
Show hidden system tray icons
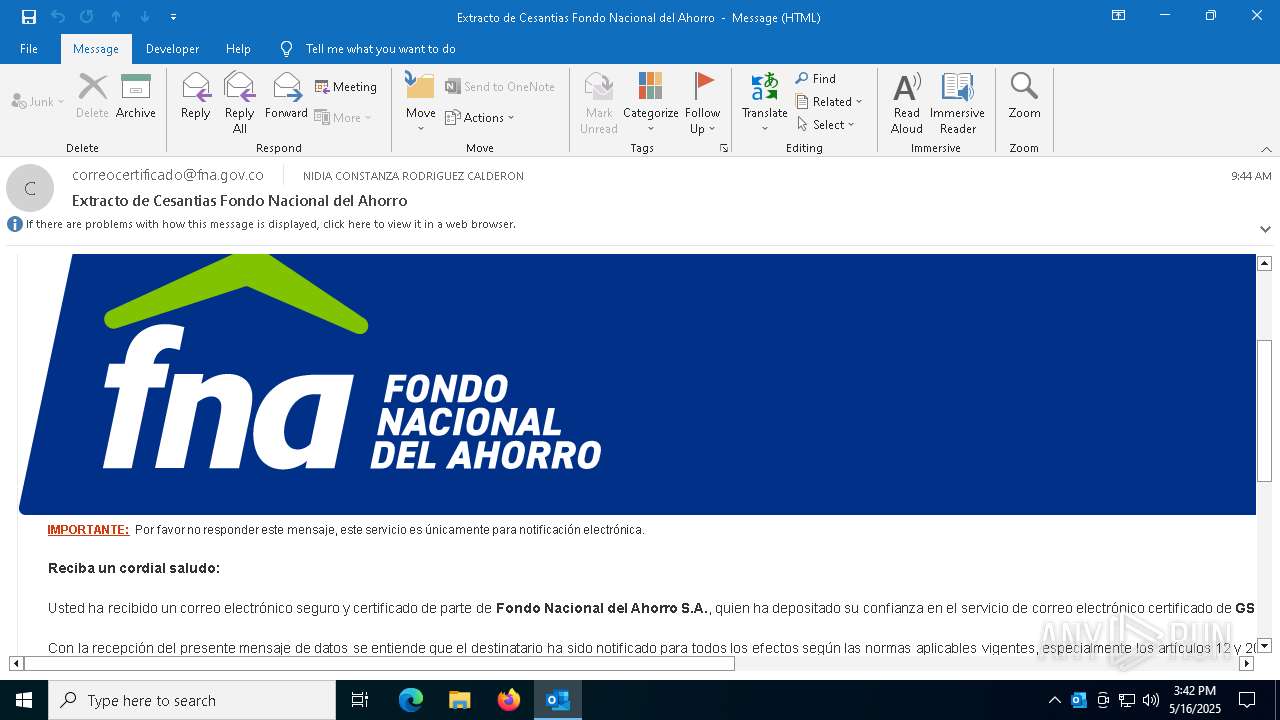point(1054,700)
